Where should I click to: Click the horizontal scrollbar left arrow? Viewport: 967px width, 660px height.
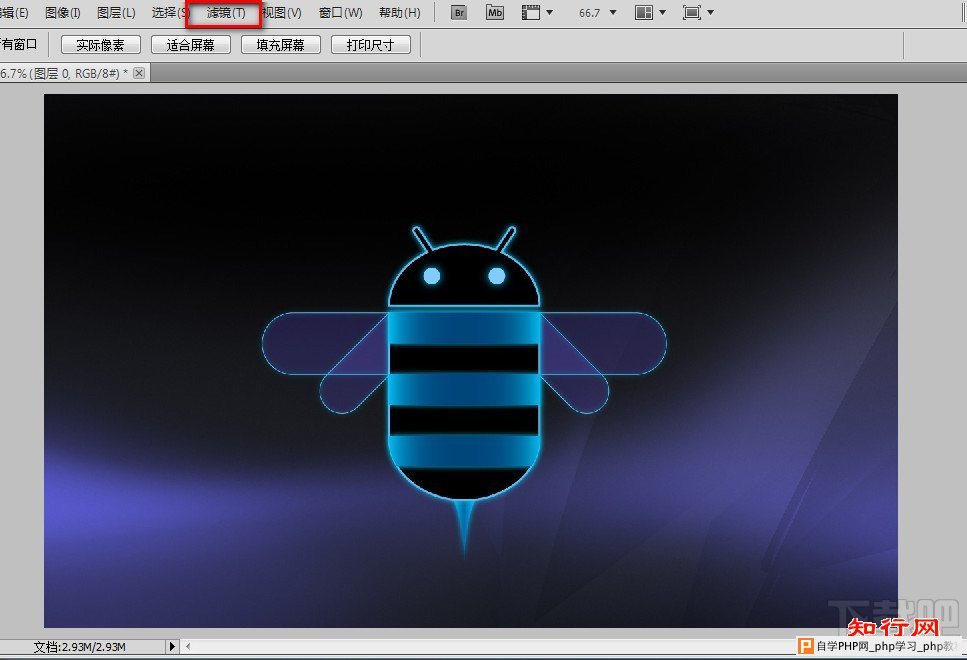(188, 646)
